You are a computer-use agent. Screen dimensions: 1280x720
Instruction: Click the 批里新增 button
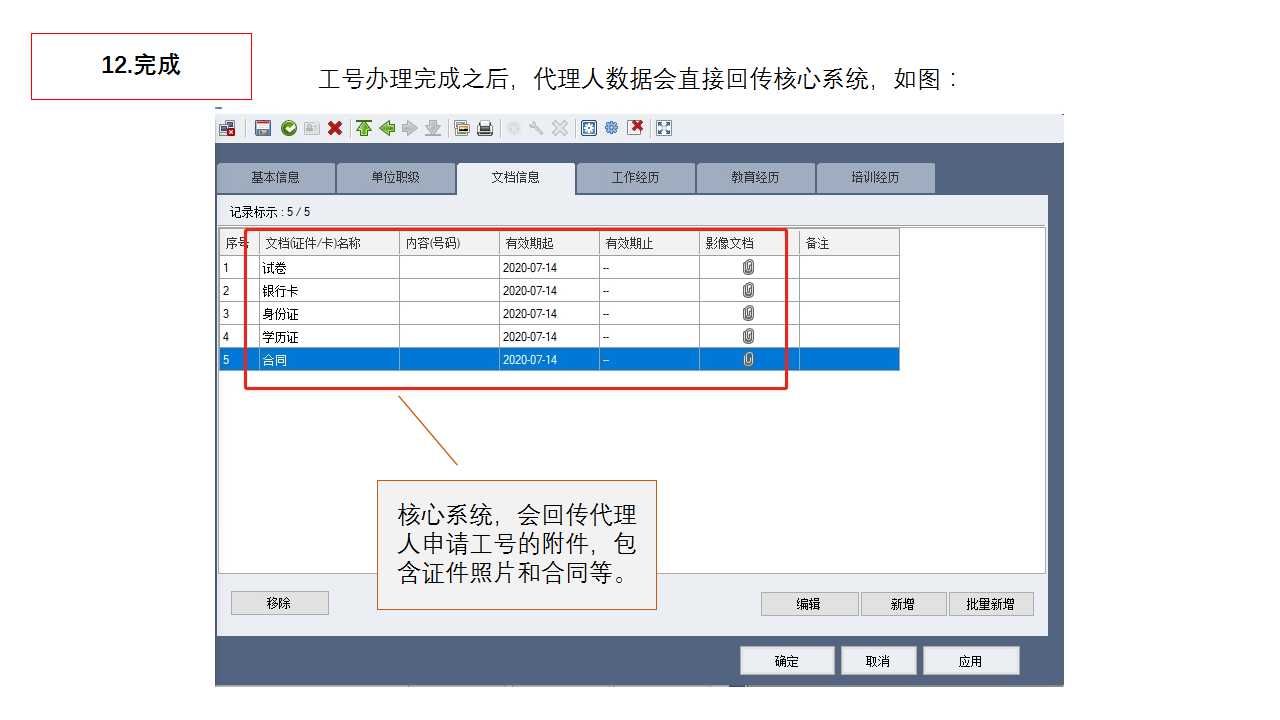990,604
